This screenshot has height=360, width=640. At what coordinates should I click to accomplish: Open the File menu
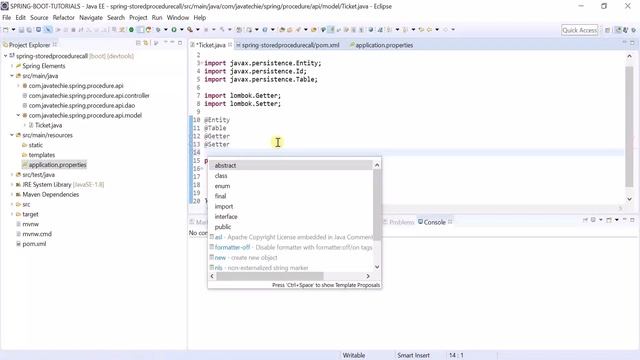coord(7,18)
